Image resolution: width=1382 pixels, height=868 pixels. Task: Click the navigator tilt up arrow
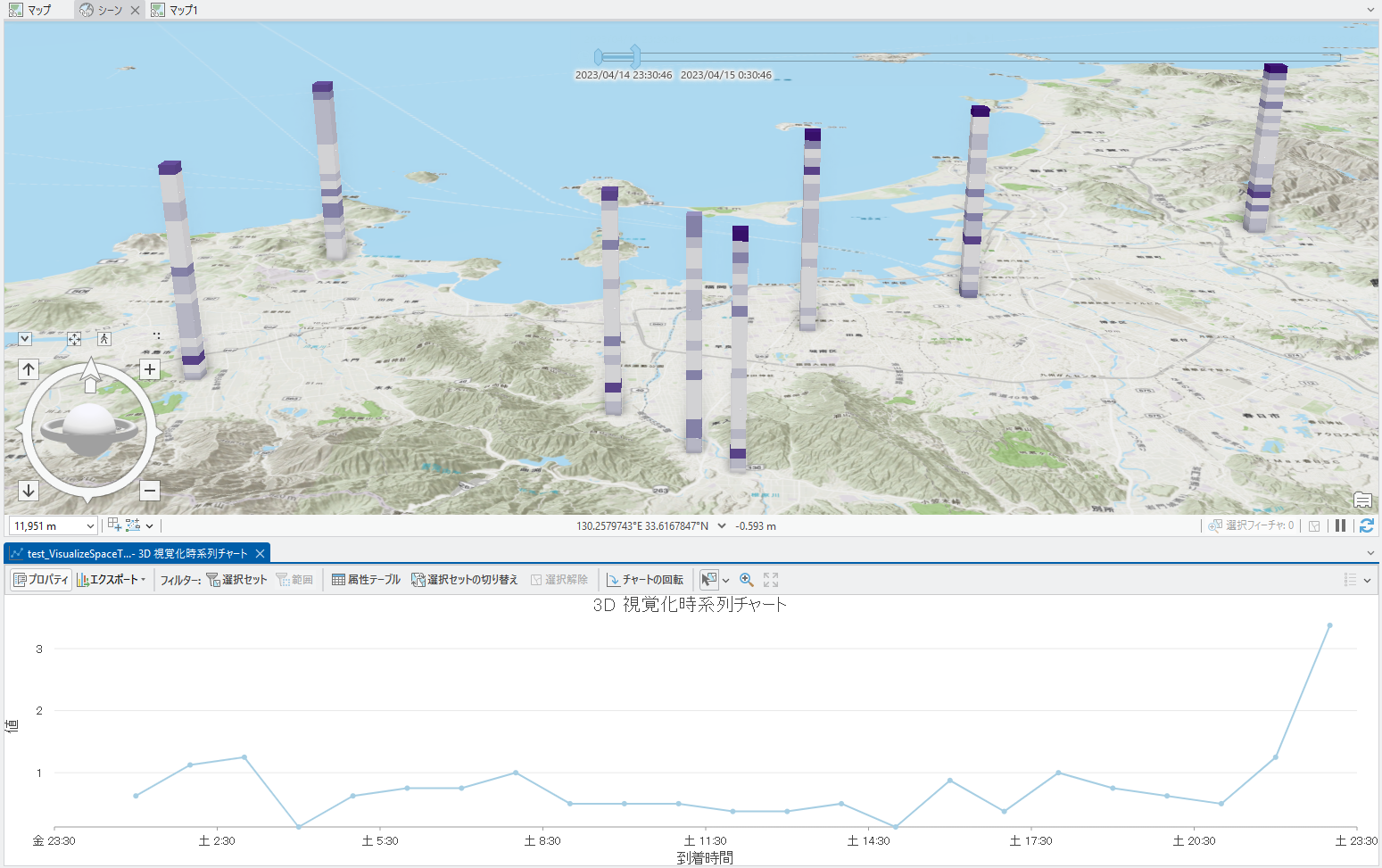tap(29, 369)
